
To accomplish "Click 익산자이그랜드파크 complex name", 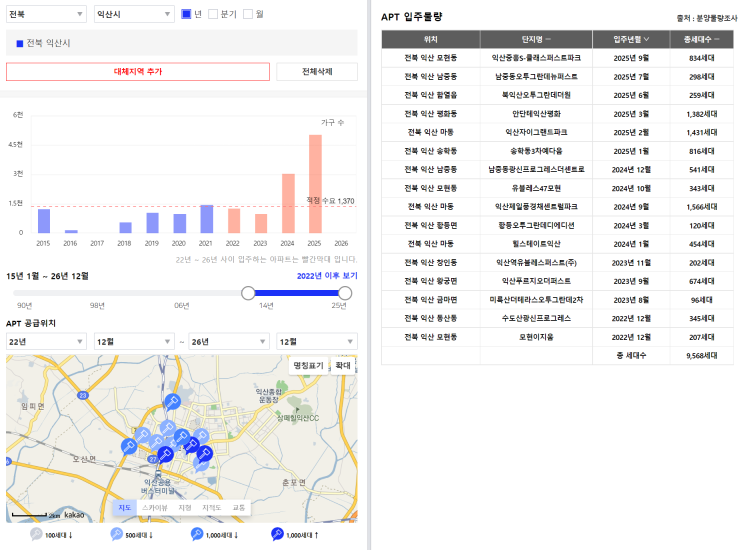I will [536, 132].
